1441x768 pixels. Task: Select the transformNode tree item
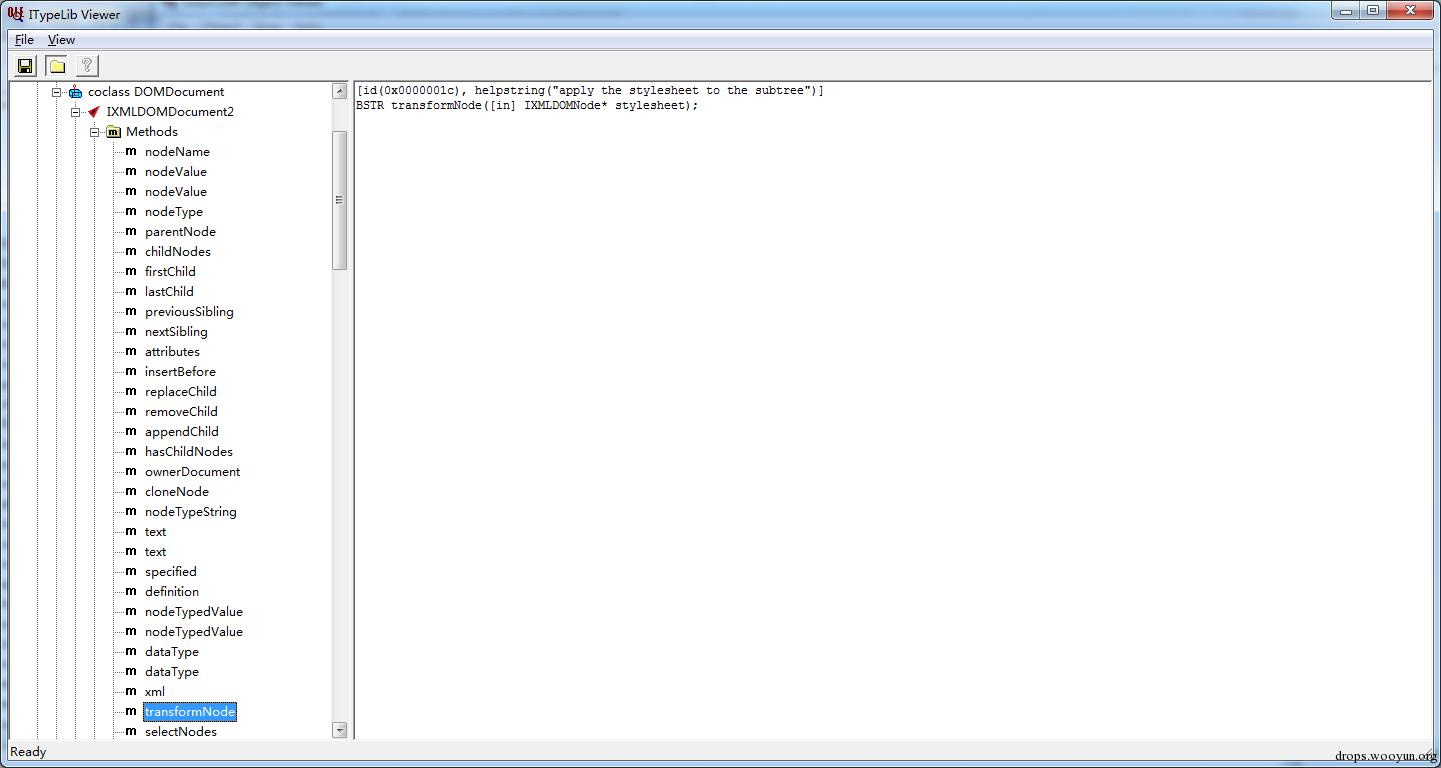pos(190,712)
